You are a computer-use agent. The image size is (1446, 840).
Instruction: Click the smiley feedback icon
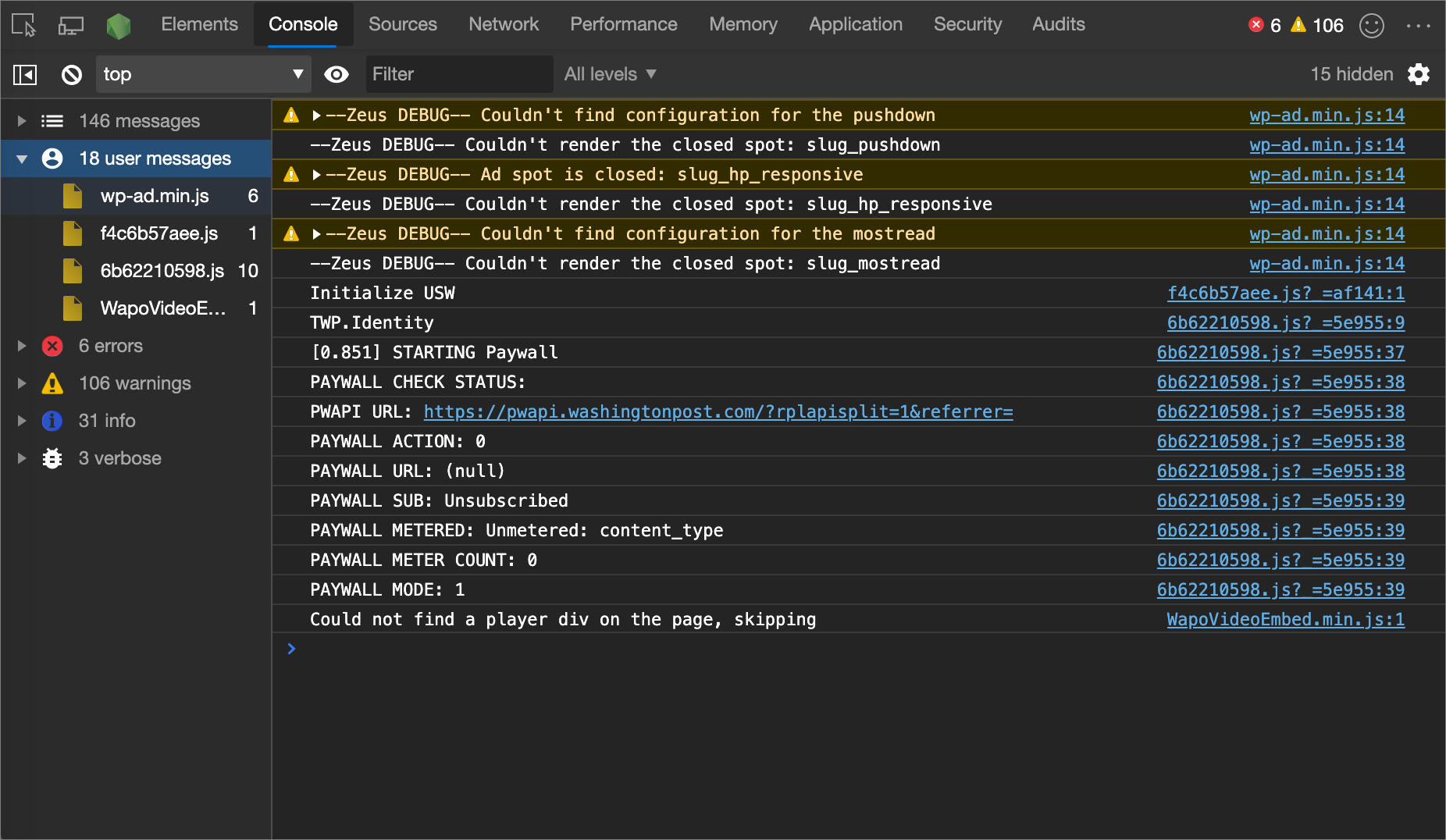pyautogui.click(x=1372, y=25)
